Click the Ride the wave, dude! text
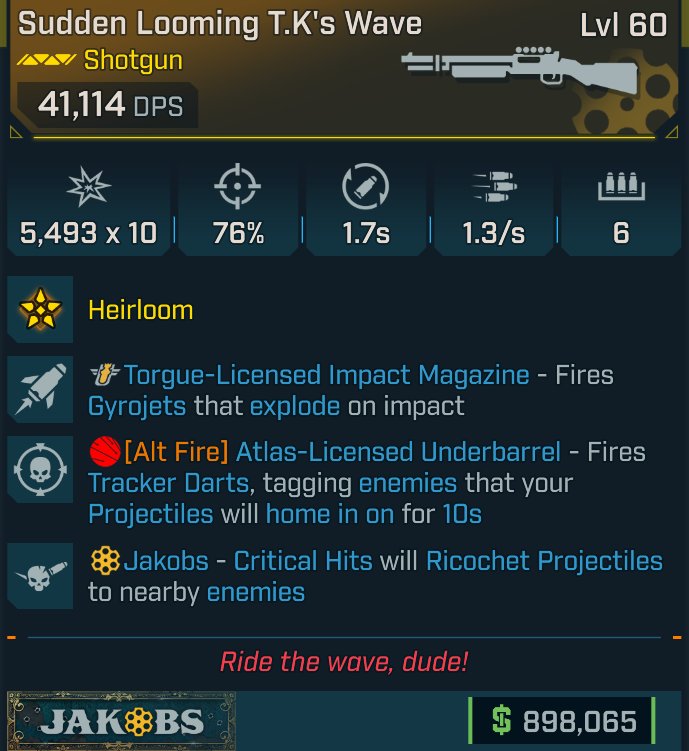The width and height of the screenshot is (689, 751). (344, 662)
